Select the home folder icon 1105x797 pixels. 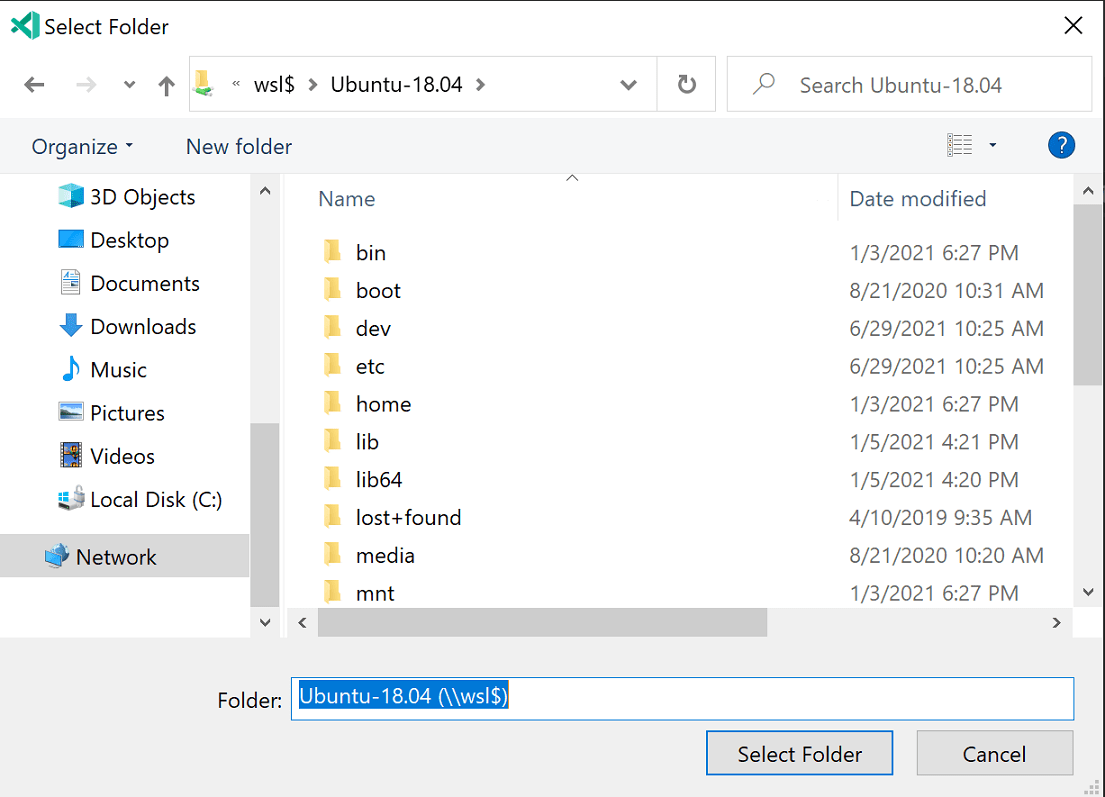333,404
